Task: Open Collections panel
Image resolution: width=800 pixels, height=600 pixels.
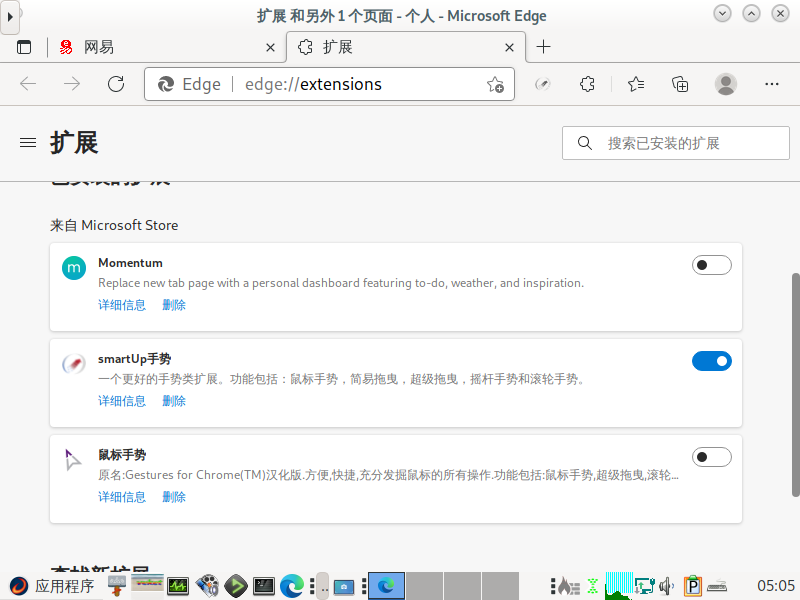Action: 680,84
